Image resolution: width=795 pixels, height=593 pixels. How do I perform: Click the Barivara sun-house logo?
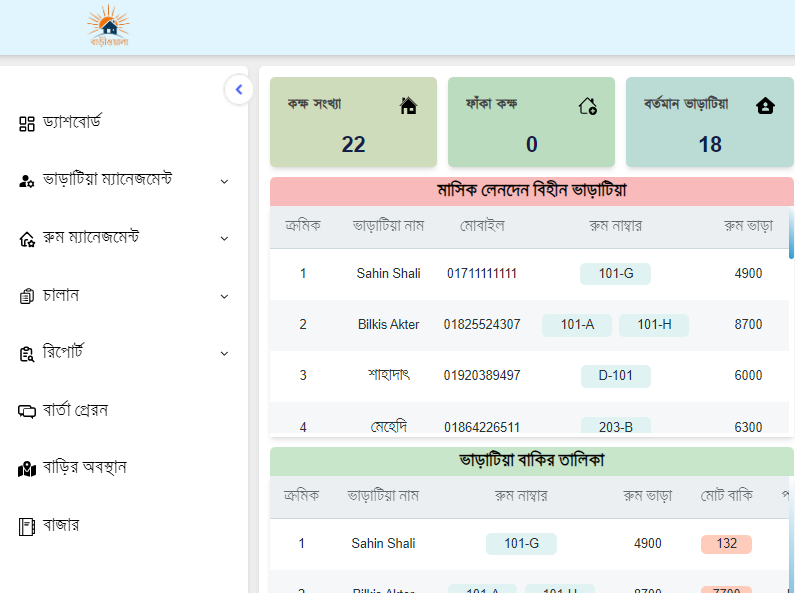pos(109,27)
